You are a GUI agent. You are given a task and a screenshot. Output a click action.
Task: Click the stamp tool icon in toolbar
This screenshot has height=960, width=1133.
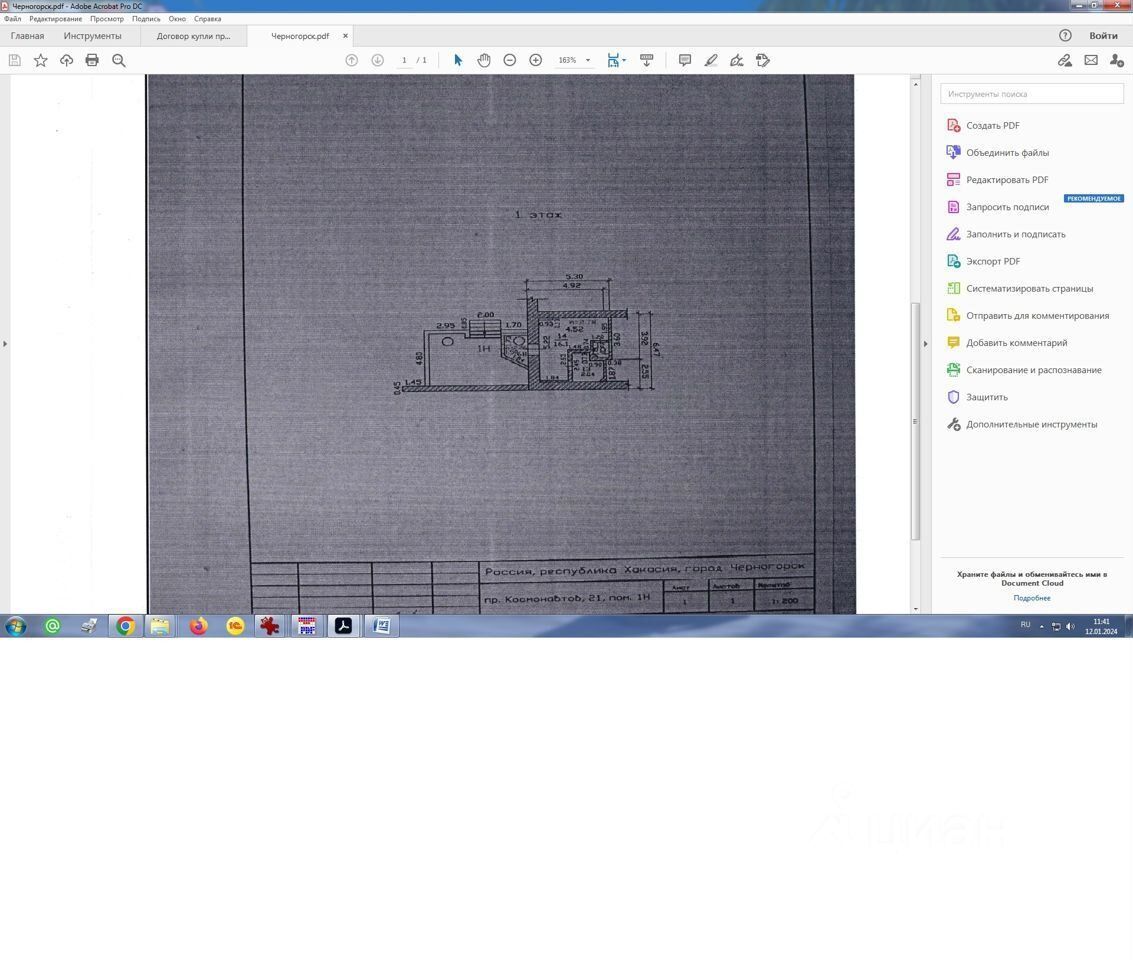[763, 61]
